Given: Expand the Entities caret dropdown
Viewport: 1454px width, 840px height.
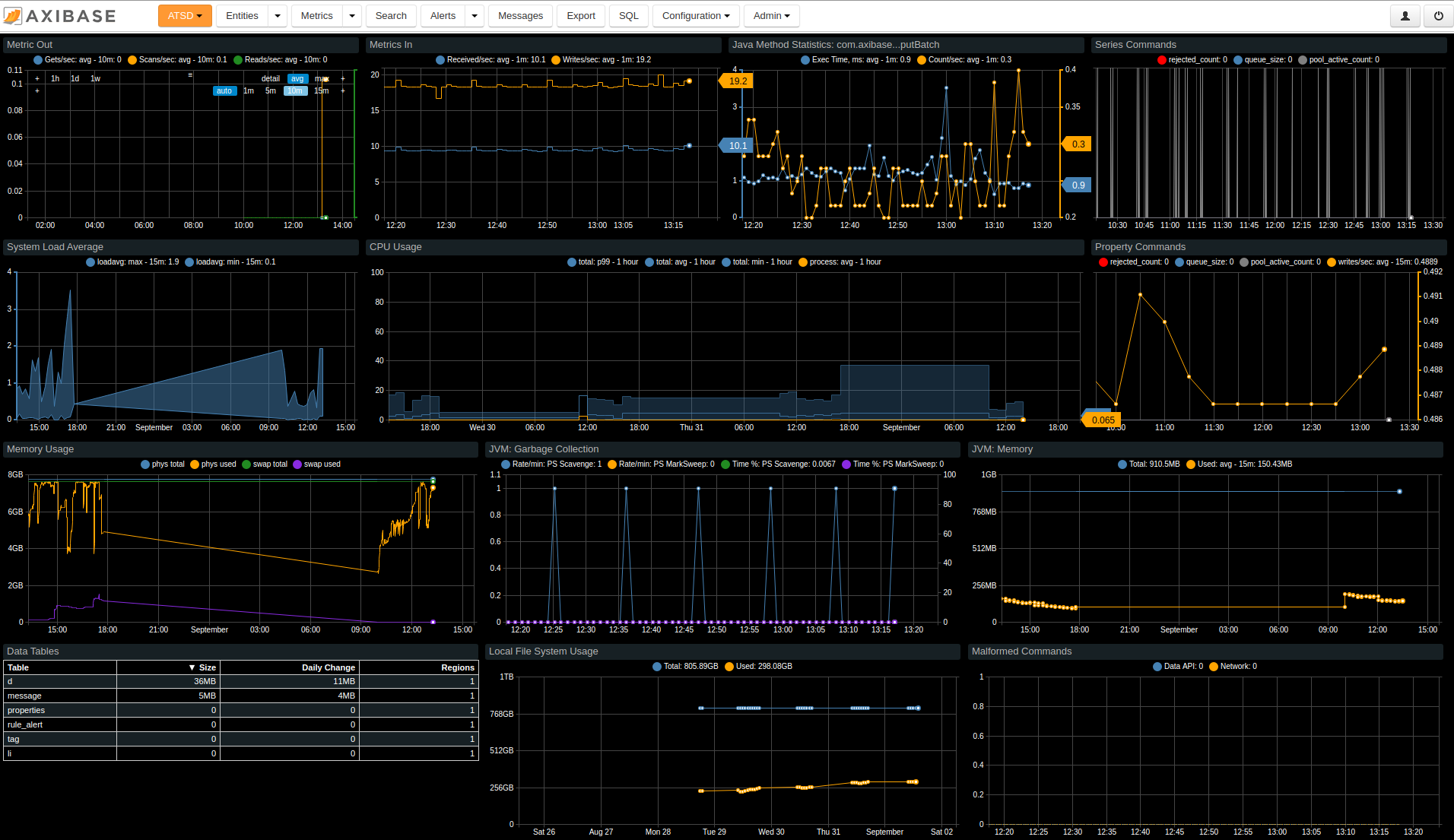Looking at the screenshot, I should pyautogui.click(x=278, y=16).
